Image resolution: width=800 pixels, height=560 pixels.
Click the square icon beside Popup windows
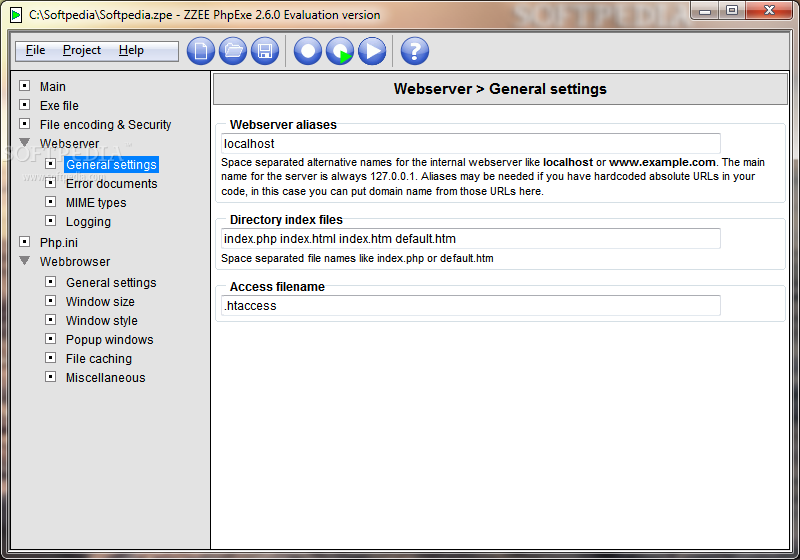tap(51, 339)
